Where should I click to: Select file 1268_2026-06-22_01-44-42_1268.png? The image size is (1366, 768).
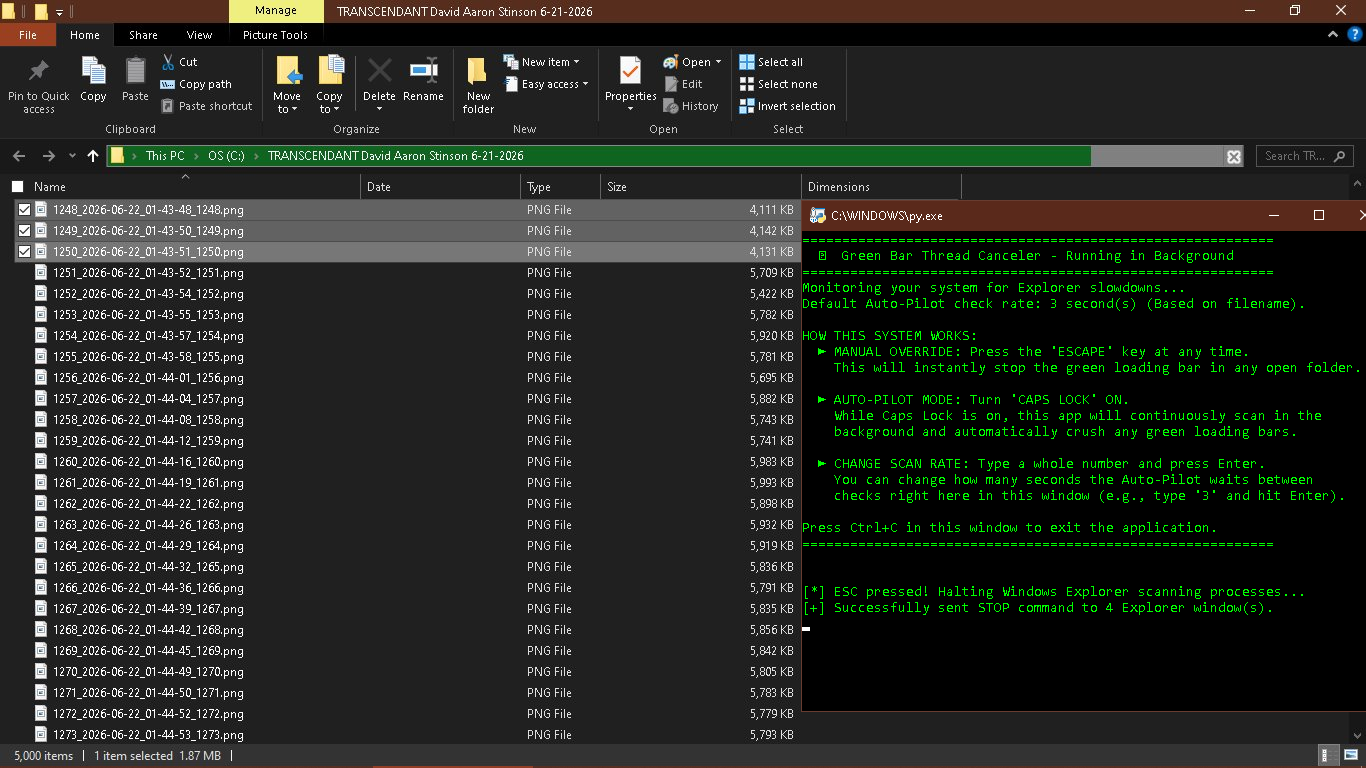tap(148, 630)
